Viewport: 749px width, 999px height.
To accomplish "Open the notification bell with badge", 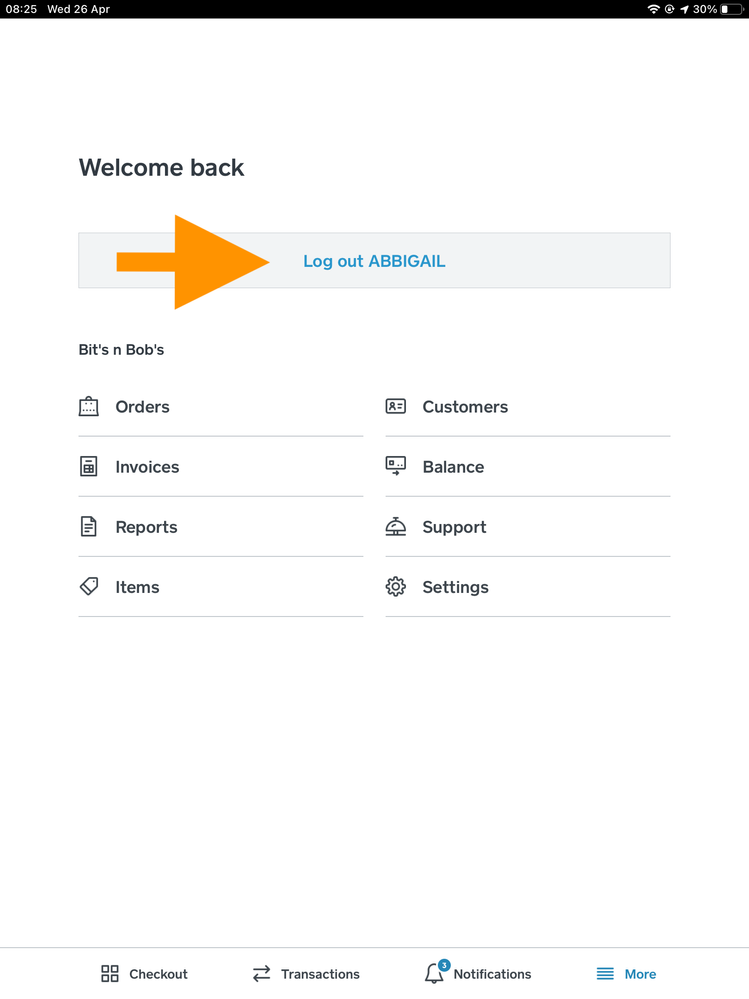I will [x=434, y=973].
